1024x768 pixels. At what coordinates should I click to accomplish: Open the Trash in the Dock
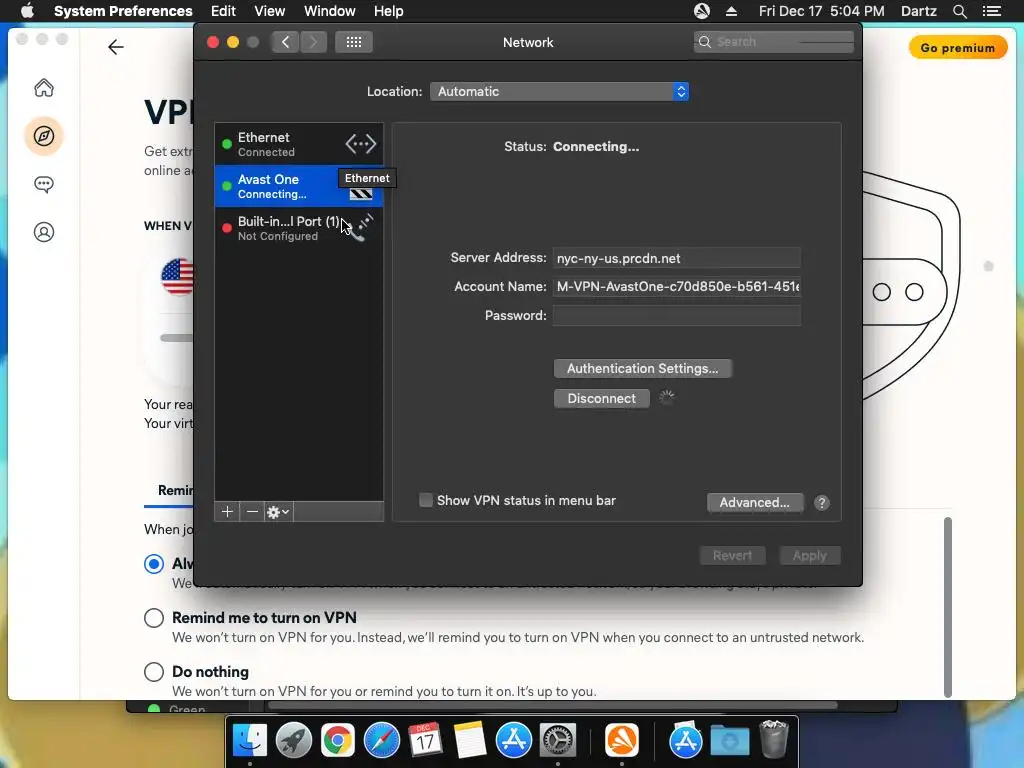point(774,739)
